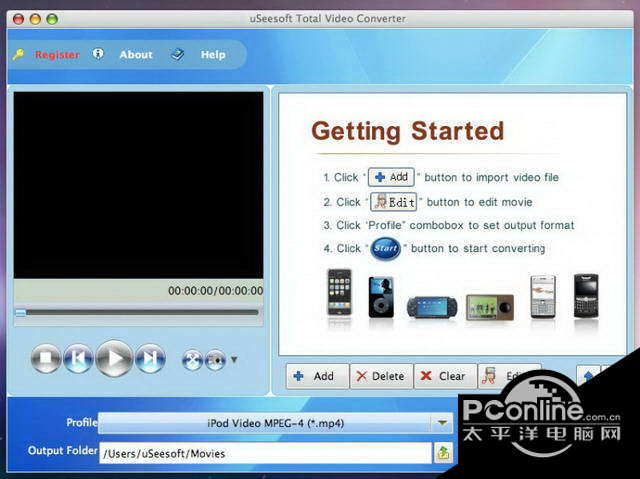
Task: Click the Clear button
Action: (x=445, y=376)
